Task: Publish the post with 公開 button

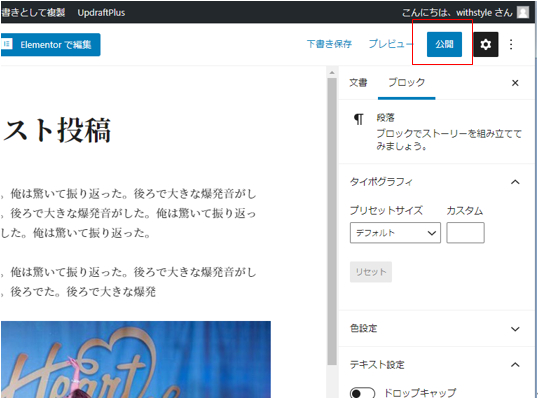Action: [x=444, y=44]
